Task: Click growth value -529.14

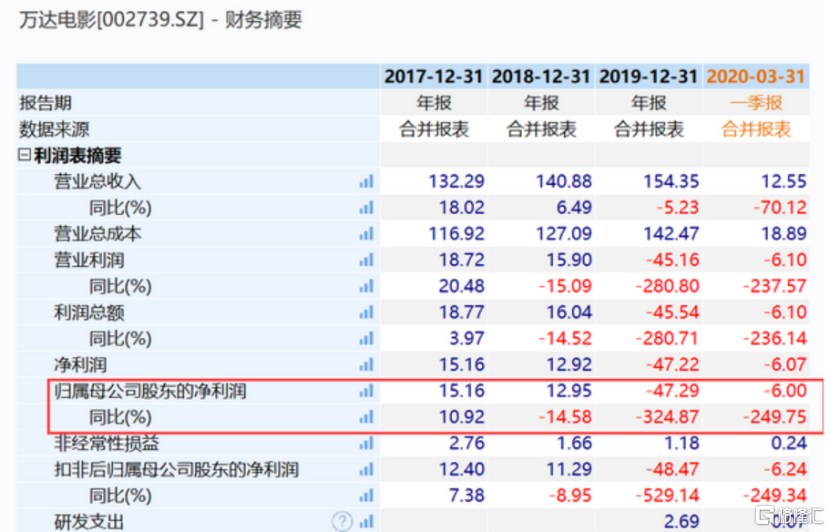Action: coord(667,495)
